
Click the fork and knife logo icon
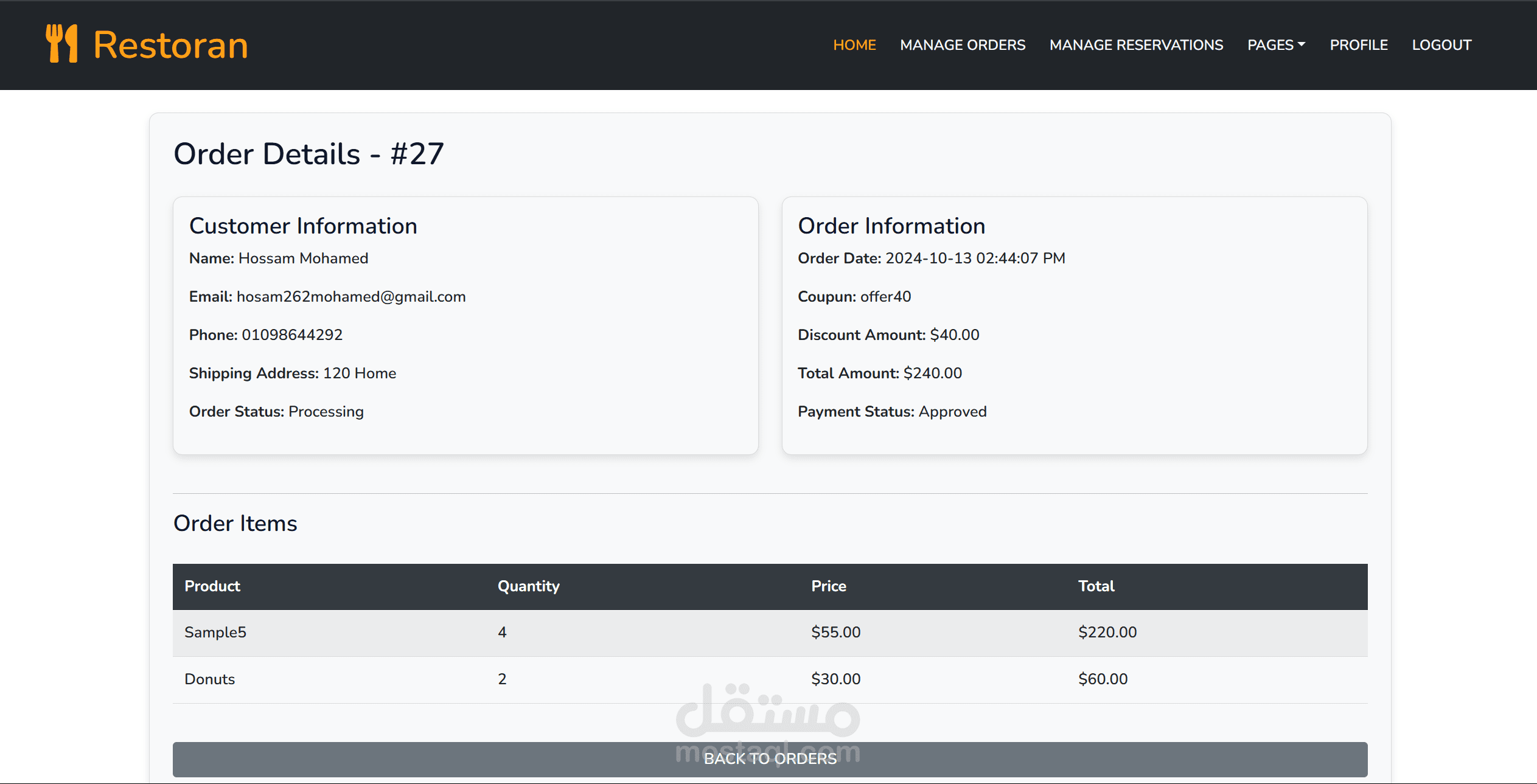point(61,44)
